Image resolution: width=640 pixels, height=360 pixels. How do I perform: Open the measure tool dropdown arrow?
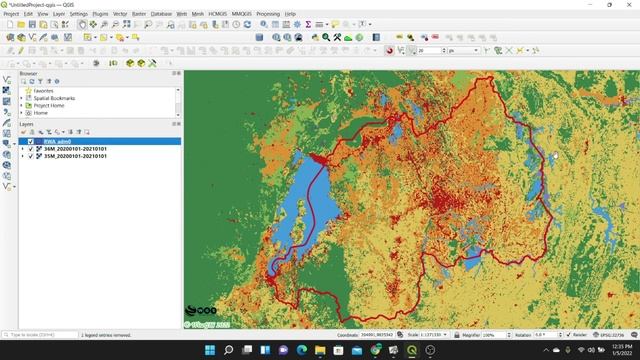327,24
